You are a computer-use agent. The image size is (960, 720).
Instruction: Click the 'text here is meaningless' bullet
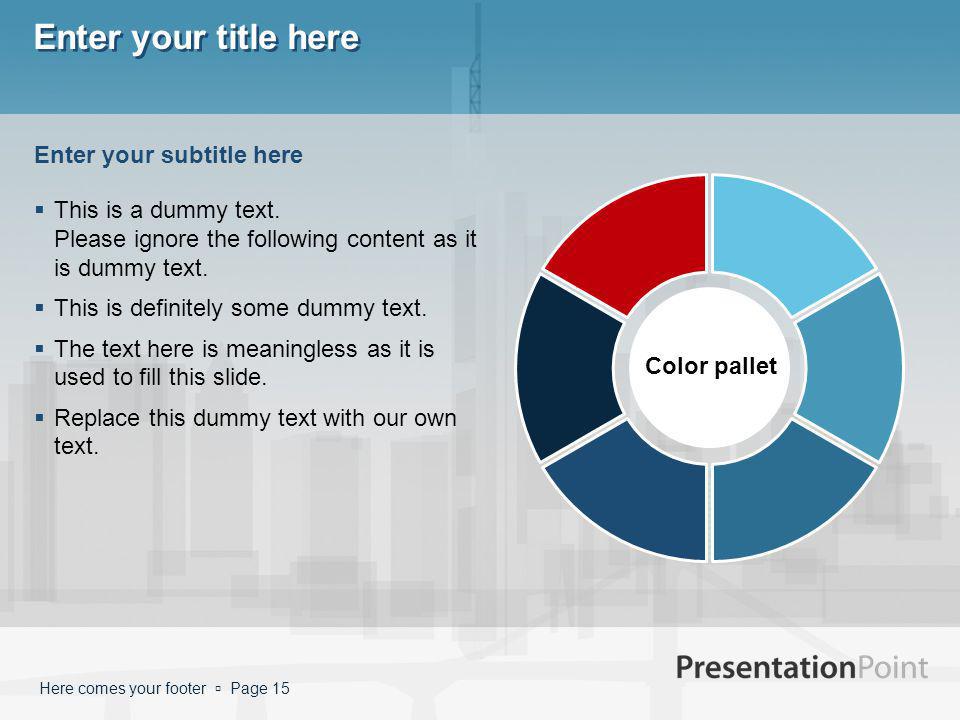[244, 362]
